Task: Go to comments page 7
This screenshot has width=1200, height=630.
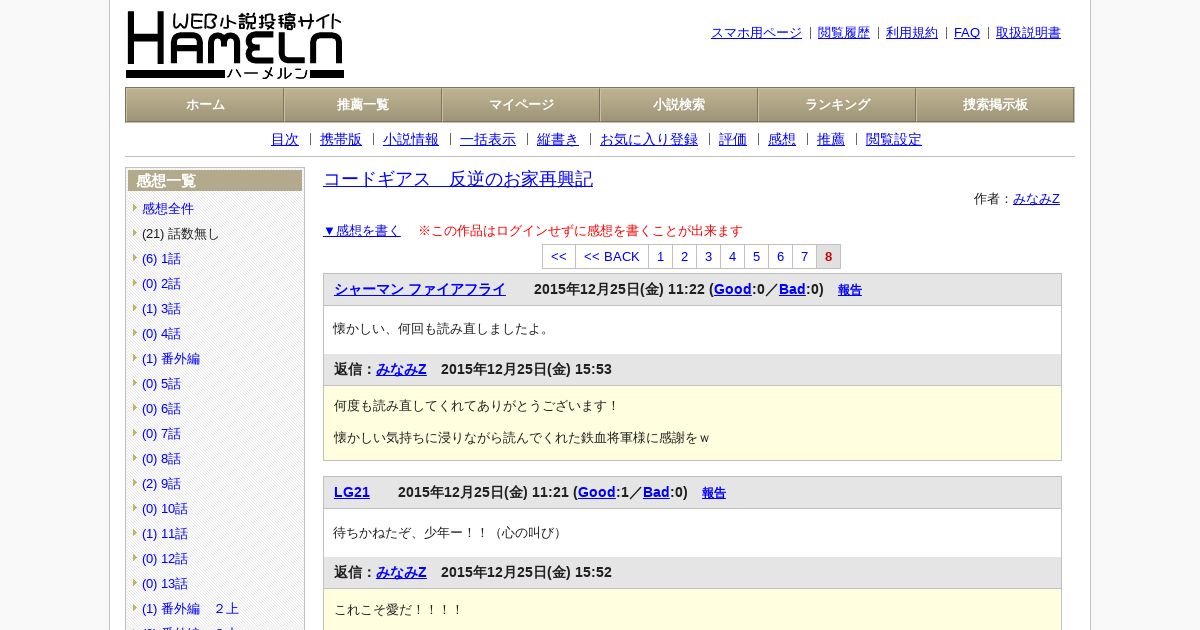Action: (x=804, y=257)
